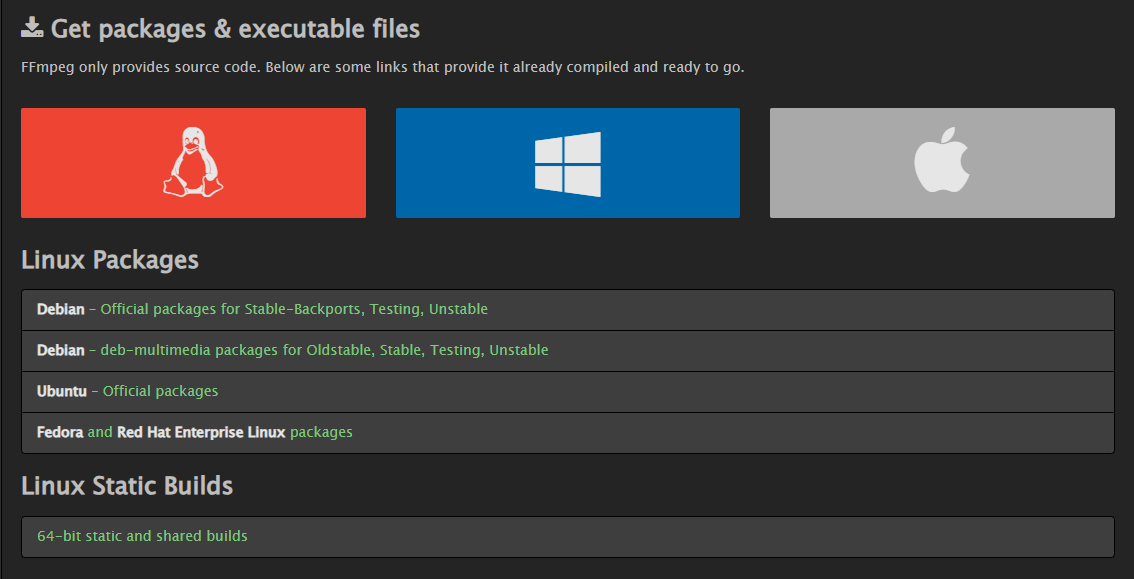This screenshot has width=1134, height=579.
Task: Click the Red Hat Enterprise Linux label
Action: 201,432
